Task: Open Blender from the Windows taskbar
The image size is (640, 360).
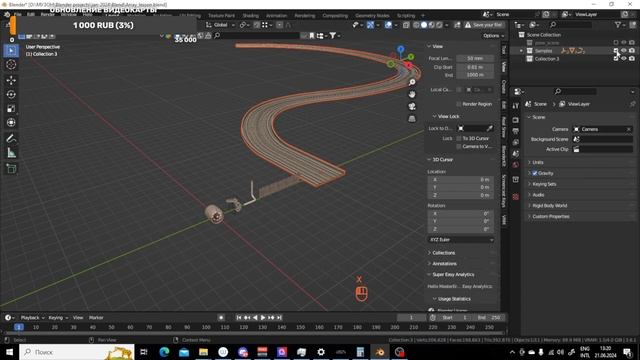Action: click(380, 352)
